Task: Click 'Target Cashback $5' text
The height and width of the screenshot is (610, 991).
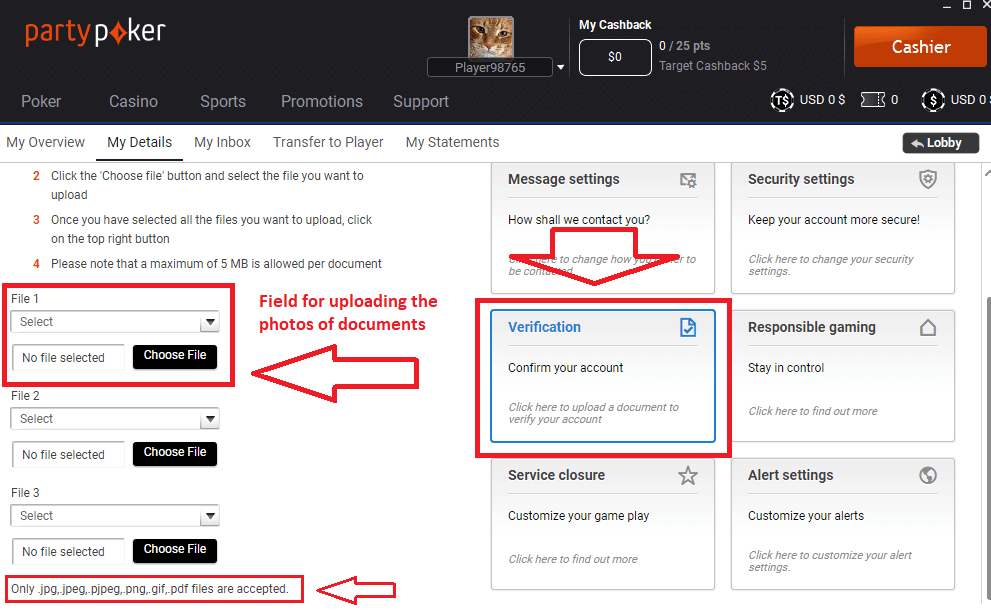Action: [x=713, y=66]
